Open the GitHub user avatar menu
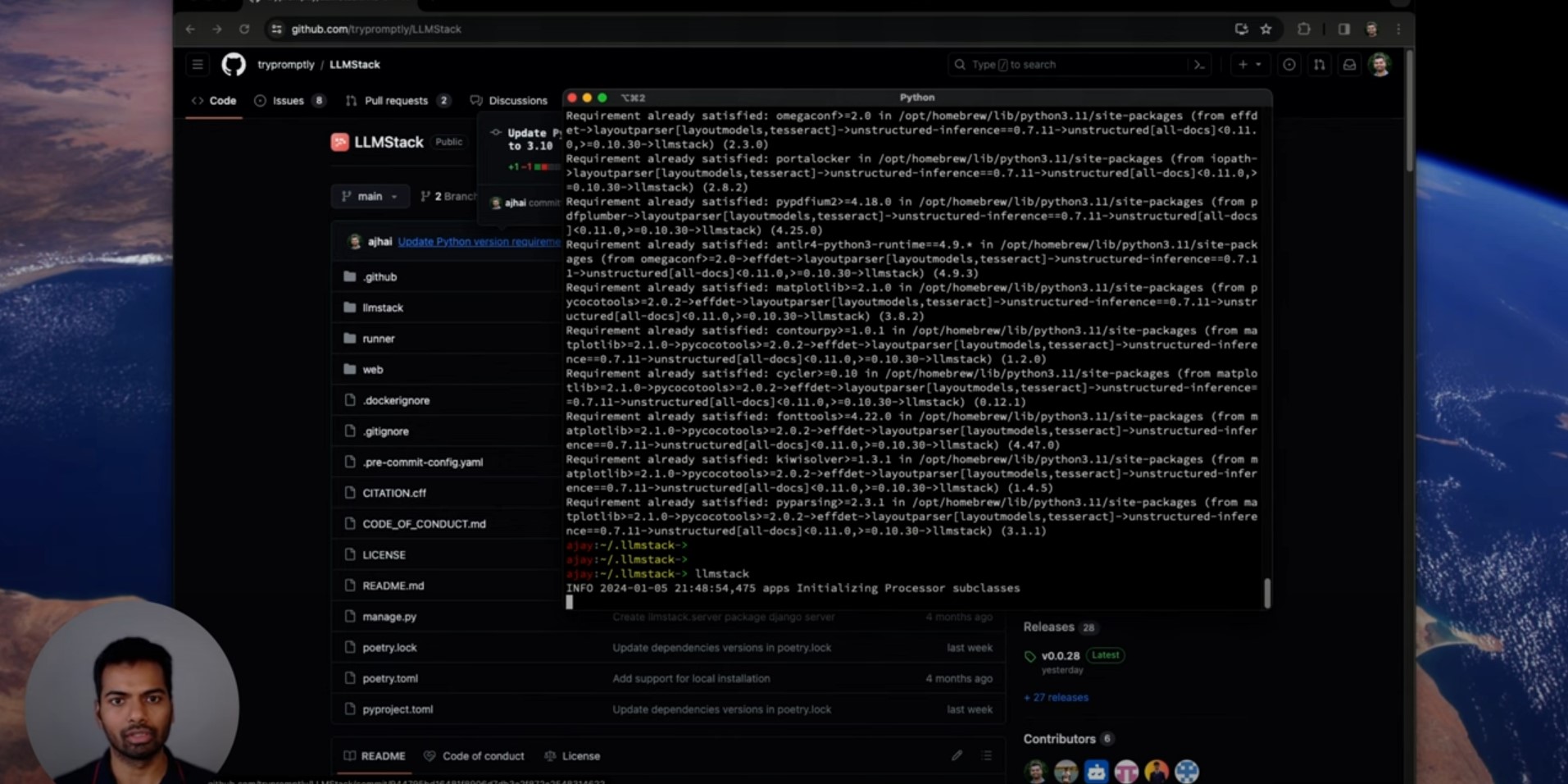The height and width of the screenshot is (784, 1568). [1380, 64]
